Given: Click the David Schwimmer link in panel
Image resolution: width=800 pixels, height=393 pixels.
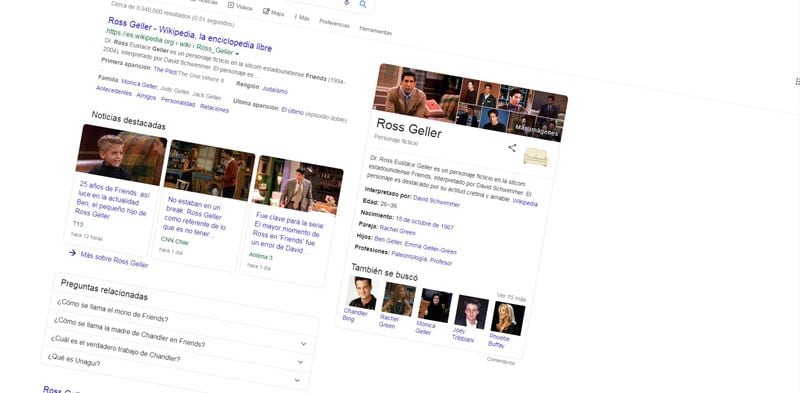Looking at the screenshot, I should pyautogui.click(x=436, y=201).
